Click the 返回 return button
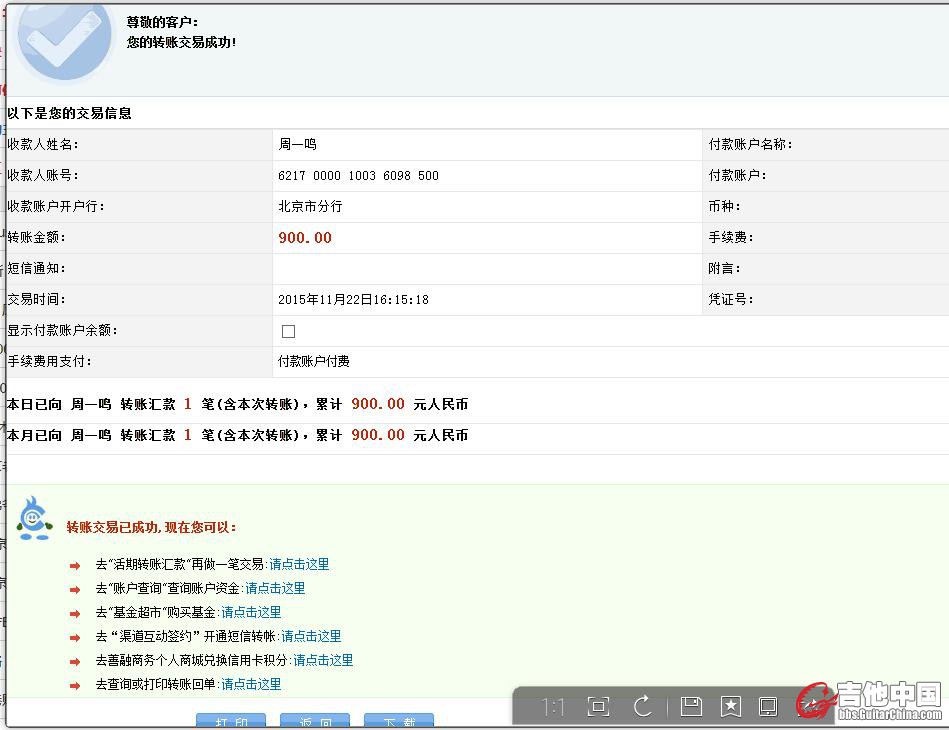Screen dimensions: 949x730 point(315,722)
